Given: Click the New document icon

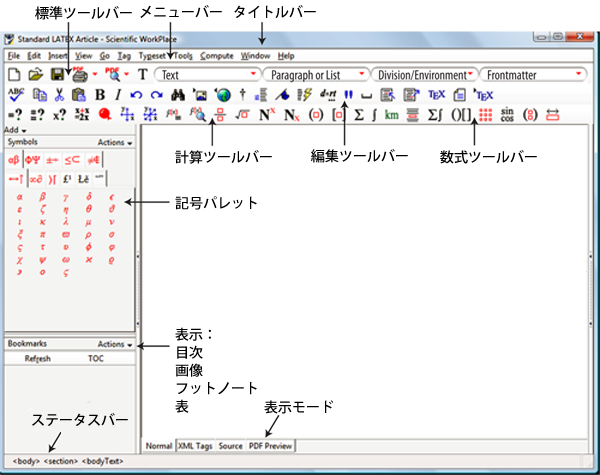Looking at the screenshot, I should point(14,74).
